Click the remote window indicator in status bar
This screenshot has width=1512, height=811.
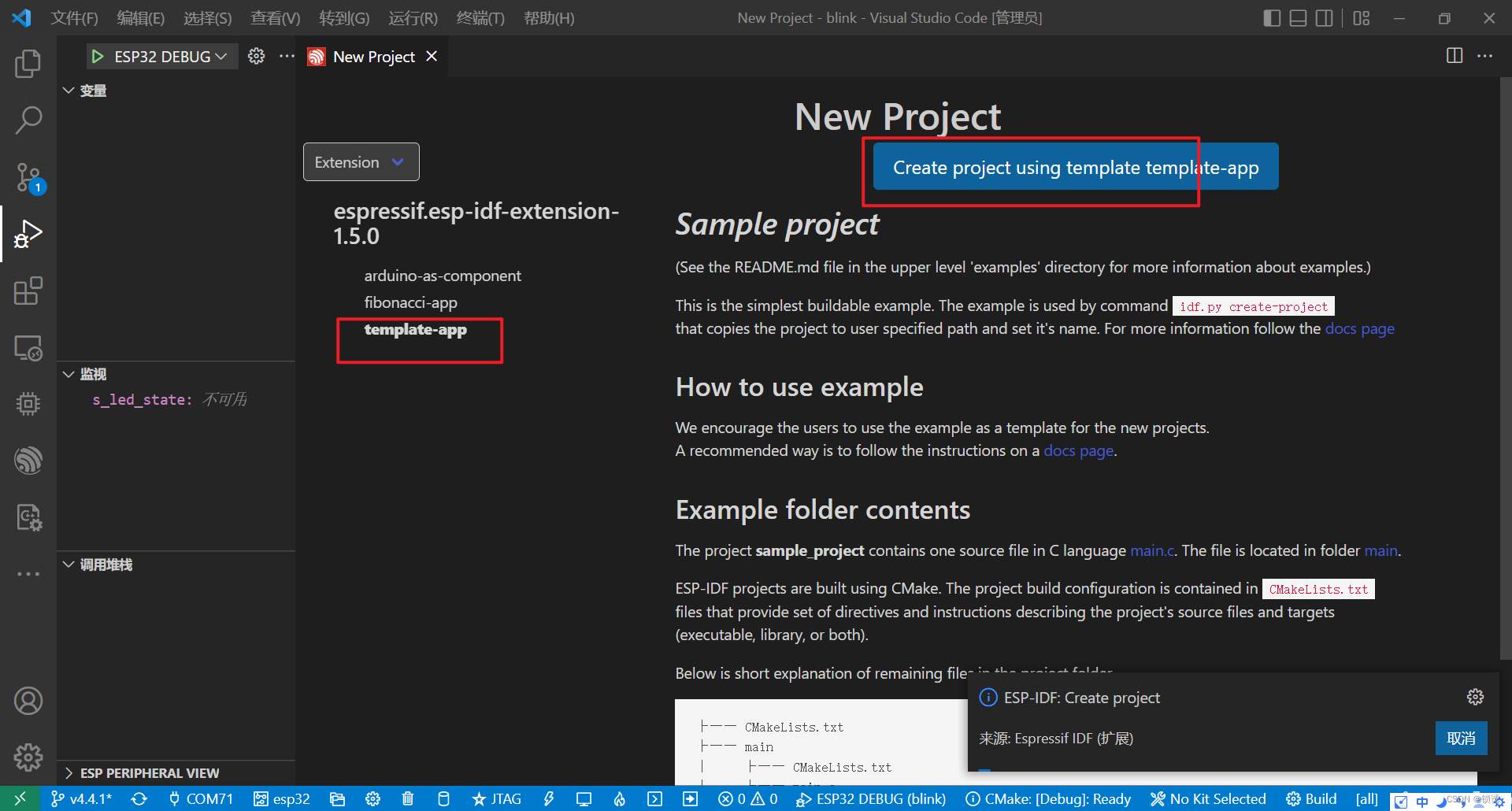point(20,798)
